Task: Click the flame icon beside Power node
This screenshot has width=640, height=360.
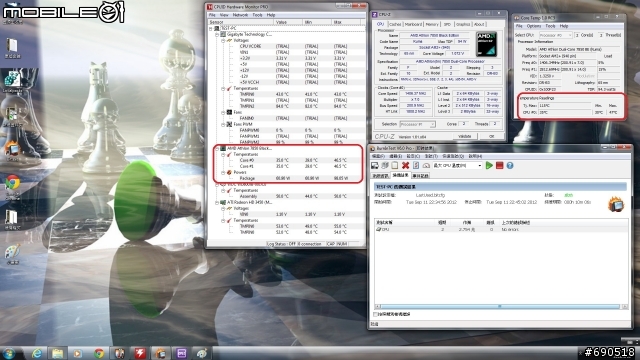Action: click(229, 172)
